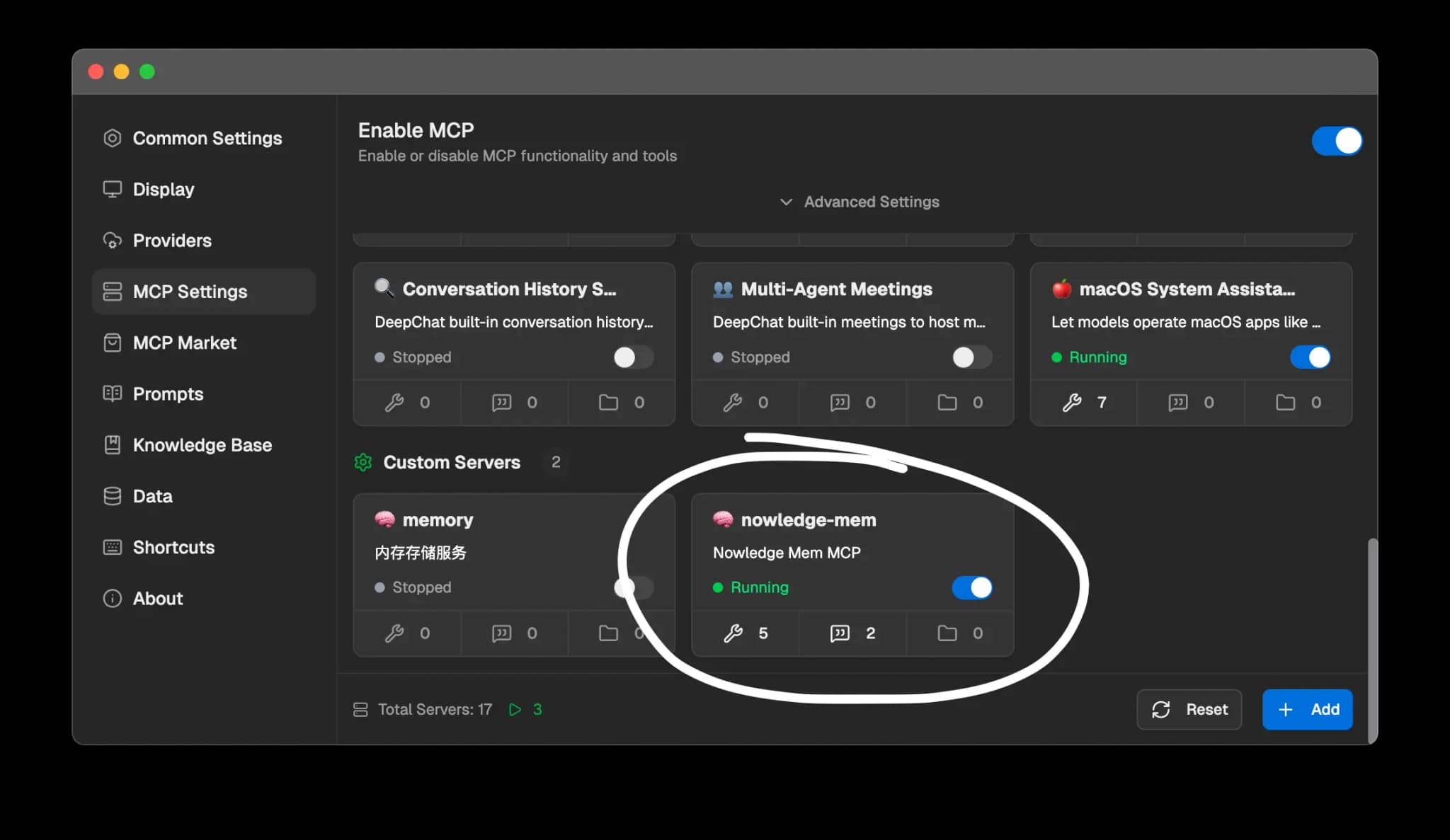This screenshot has width=1450, height=840.
Task: Click the Reset button
Action: [1189, 709]
